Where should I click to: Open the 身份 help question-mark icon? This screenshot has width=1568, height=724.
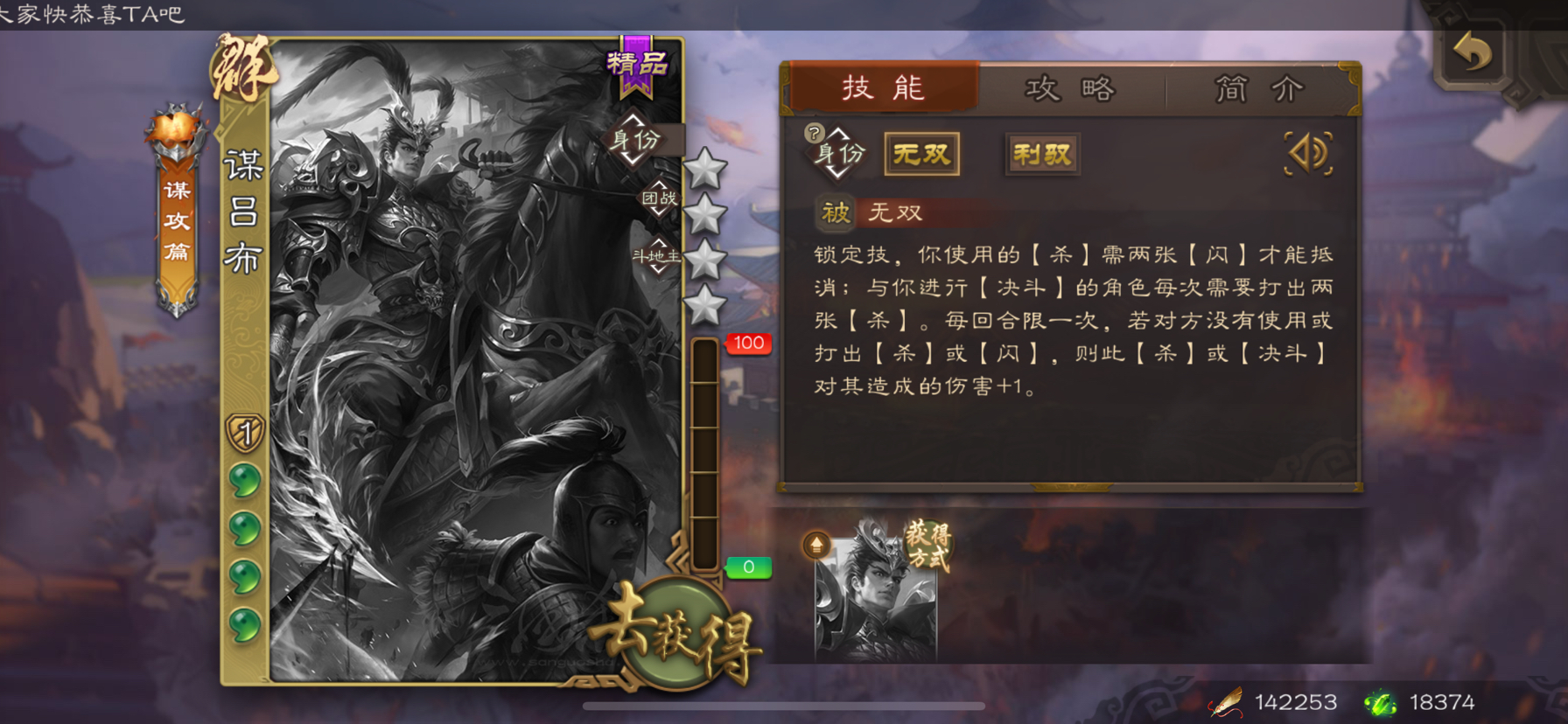[x=814, y=133]
